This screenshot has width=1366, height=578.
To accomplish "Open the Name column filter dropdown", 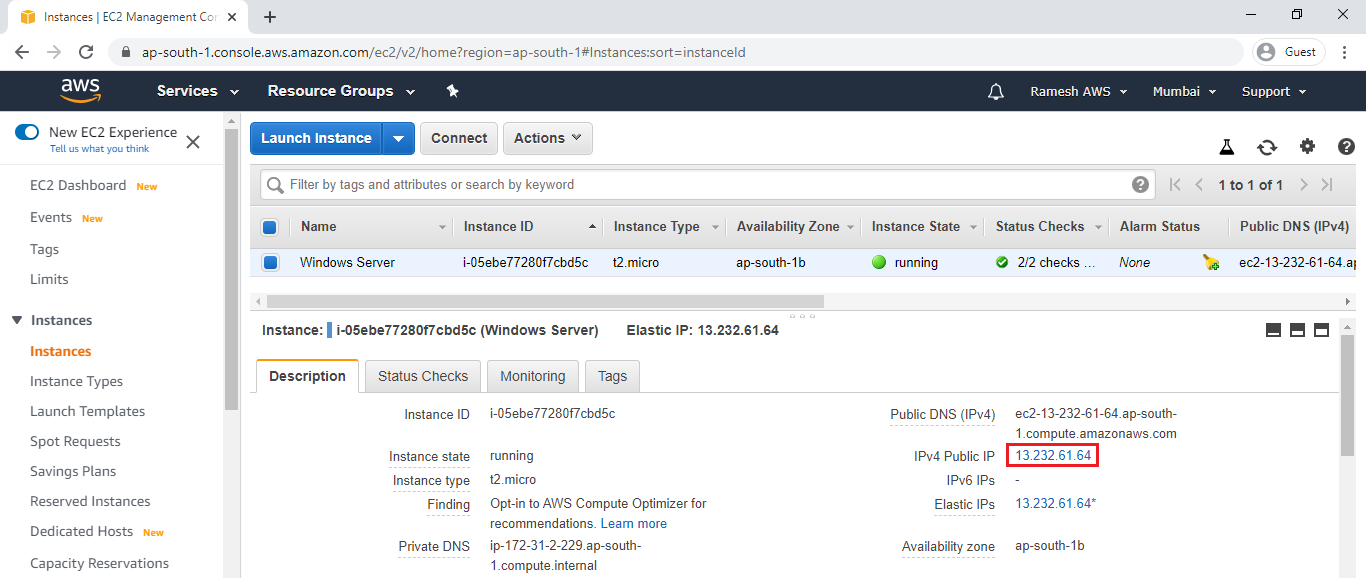I will click(442, 228).
